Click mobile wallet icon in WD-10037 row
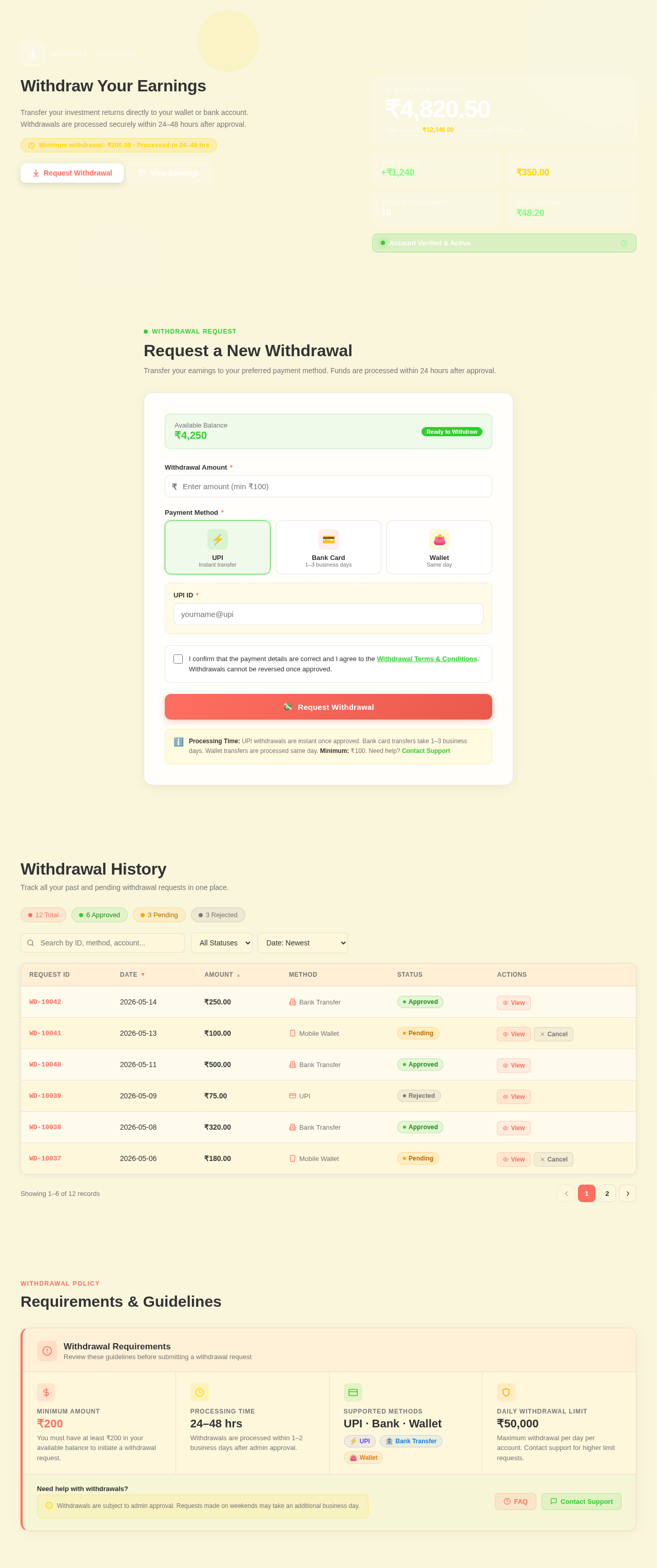This screenshot has width=657, height=1568. (x=292, y=1158)
